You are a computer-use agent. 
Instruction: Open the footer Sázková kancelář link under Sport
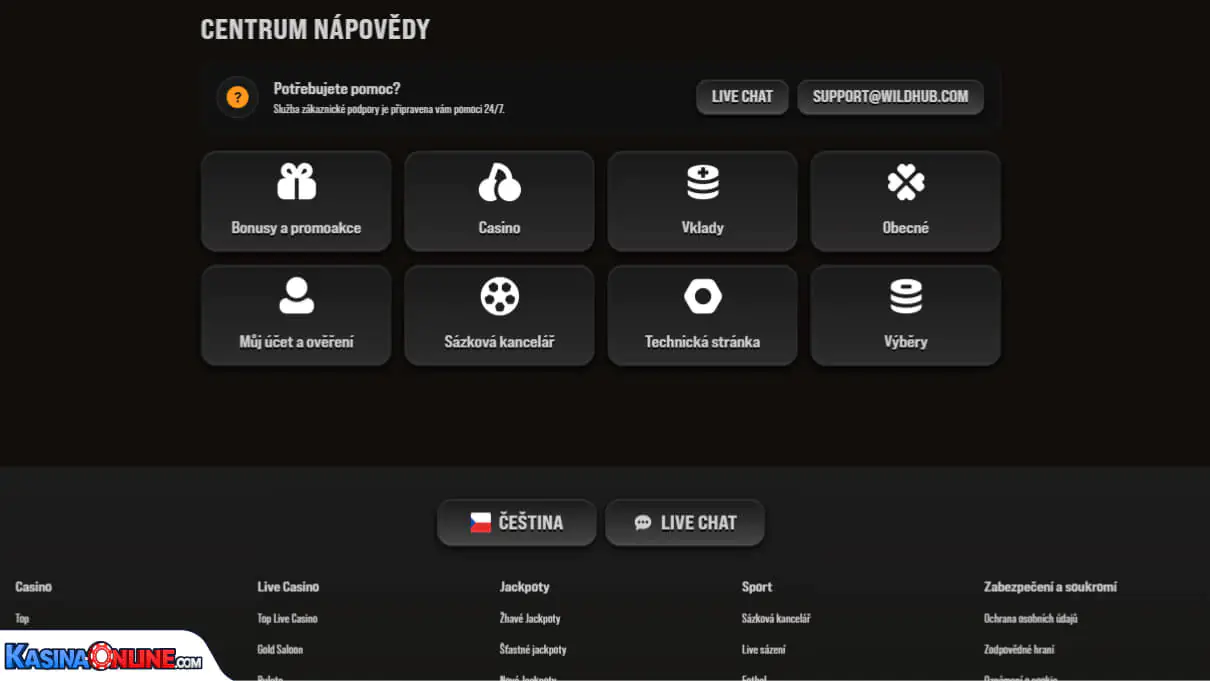click(x=776, y=619)
